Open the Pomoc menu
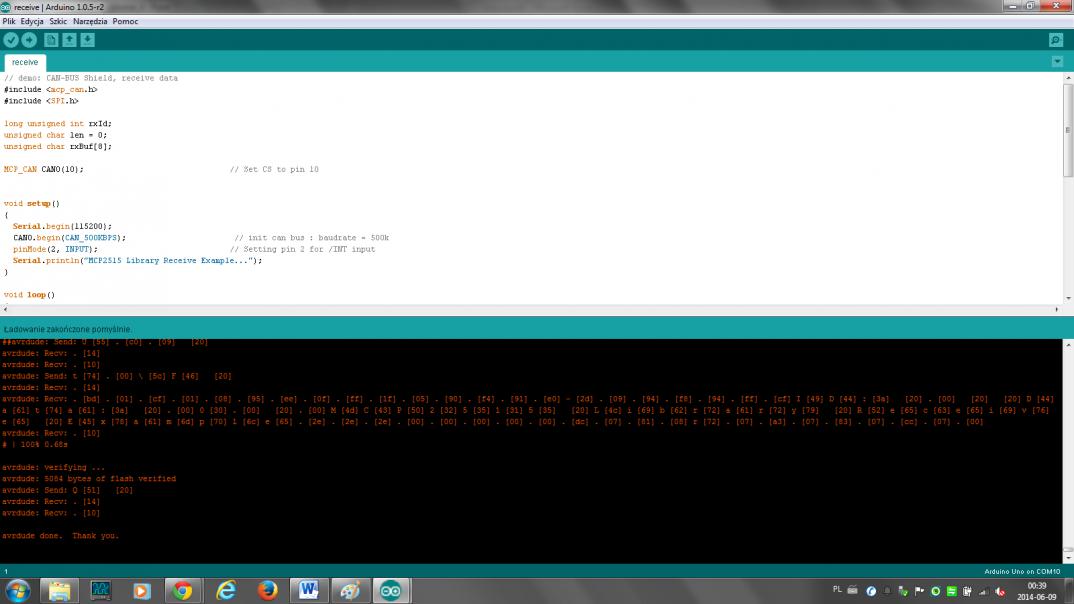This screenshot has height=604, width=1074. click(x=126, y=21)
